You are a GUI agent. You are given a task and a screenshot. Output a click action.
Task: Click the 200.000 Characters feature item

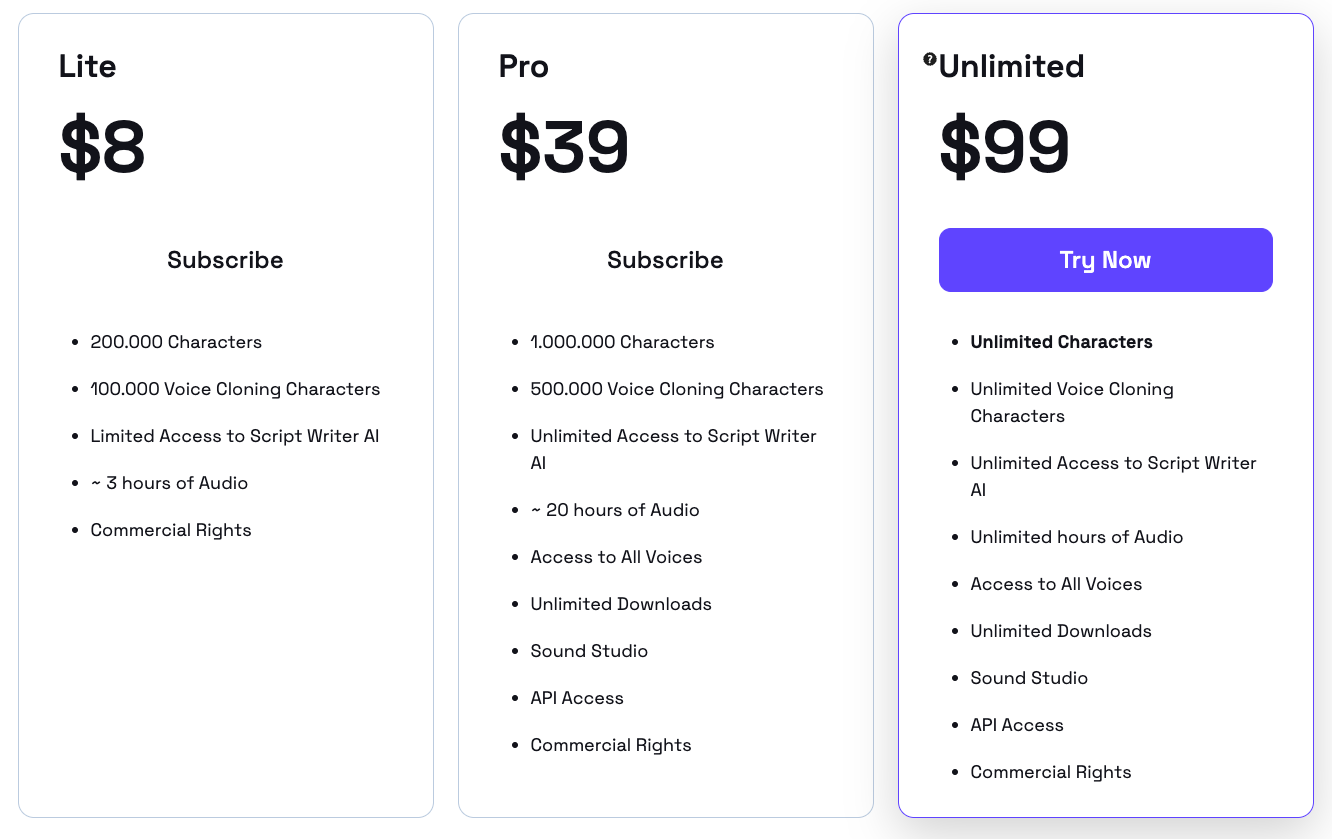pos(176,342)
